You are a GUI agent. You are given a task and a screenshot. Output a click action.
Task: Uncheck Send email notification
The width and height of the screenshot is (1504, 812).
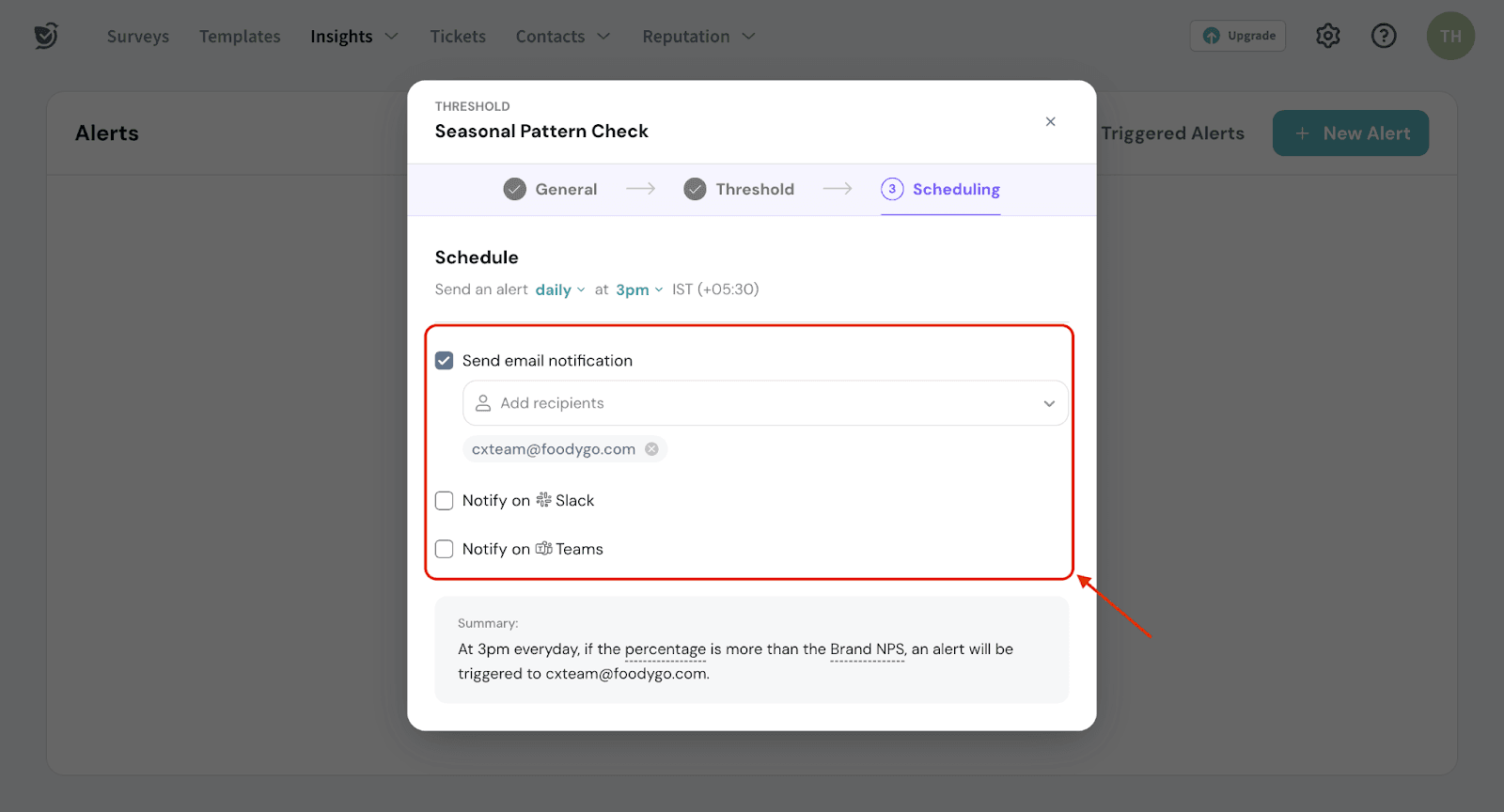point(445,361)
